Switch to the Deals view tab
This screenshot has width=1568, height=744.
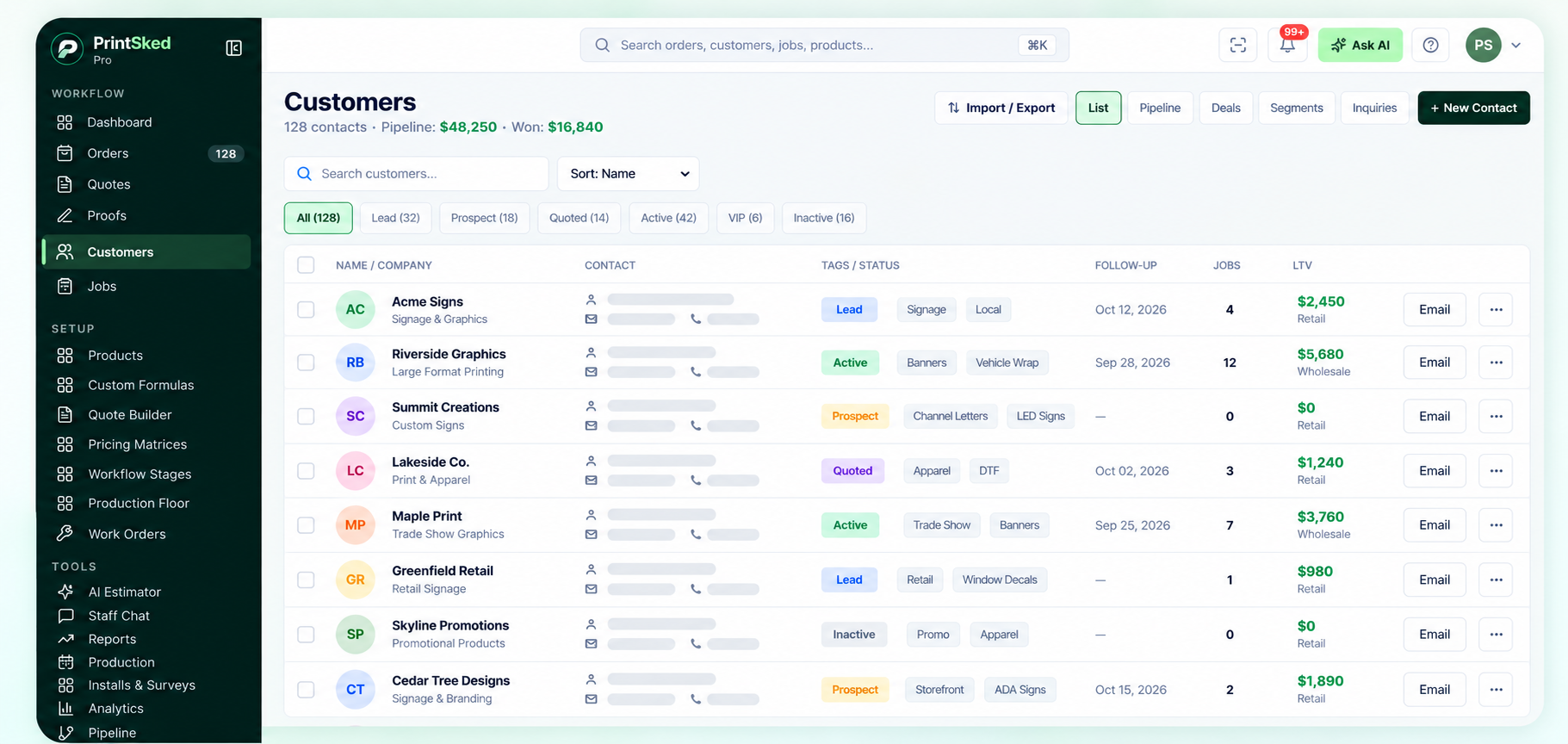[1226, 108]
